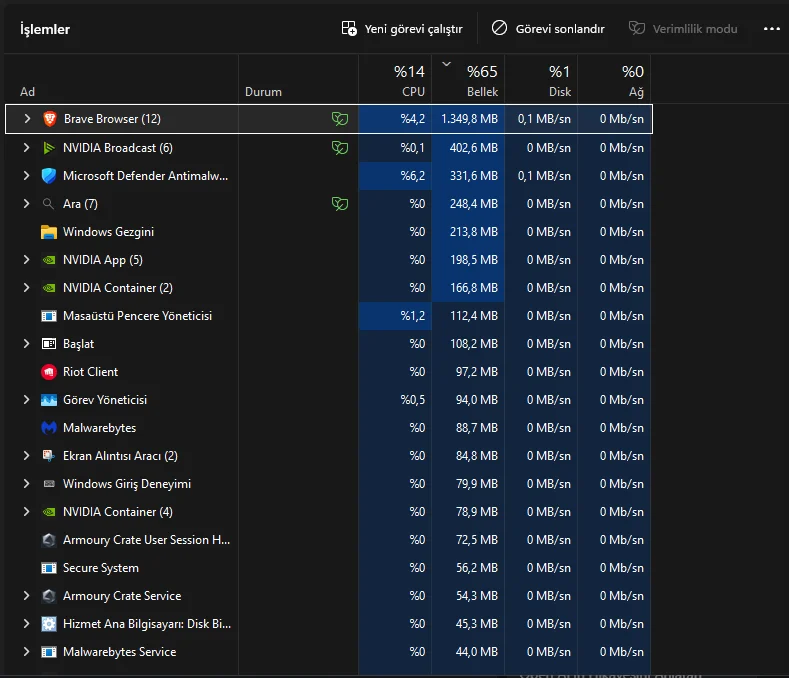Click the Armoury Crate Service icon
Viewport: 789px width, 678px height.
49,596
